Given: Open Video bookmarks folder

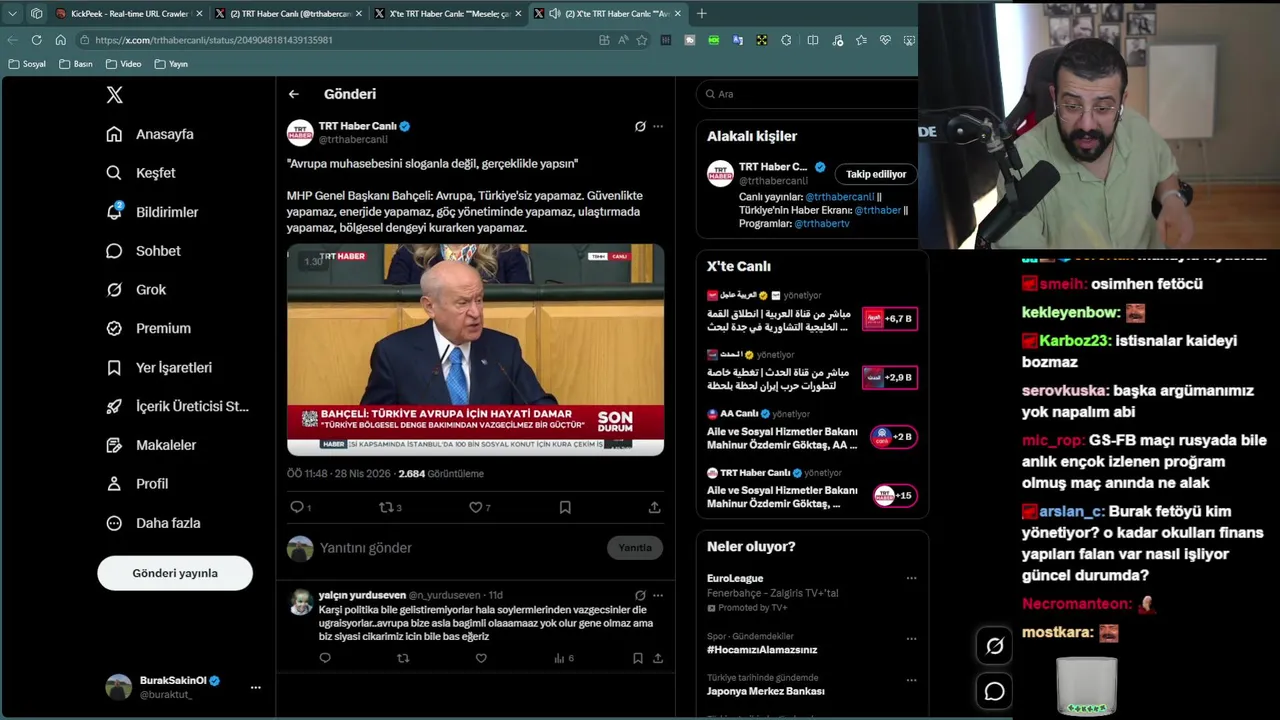Looking at the screenshot, I should (x=124, y=64).
